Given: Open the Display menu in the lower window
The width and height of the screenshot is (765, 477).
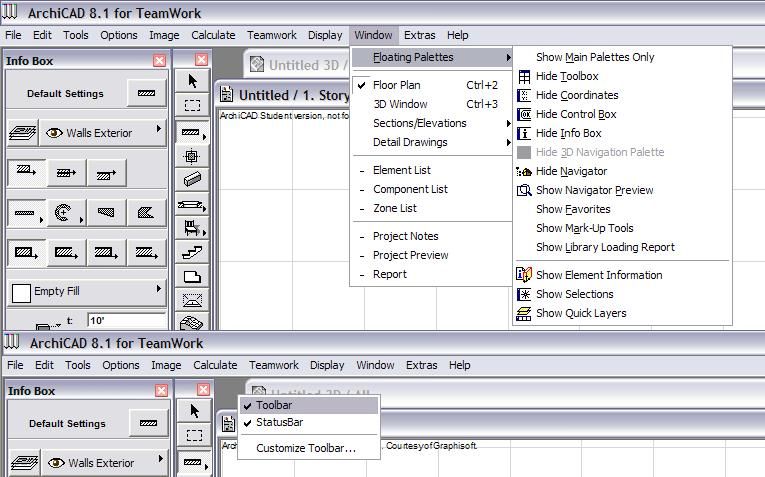Looking at the screenshot, I should pyautogui.click(x=327, y=365).
